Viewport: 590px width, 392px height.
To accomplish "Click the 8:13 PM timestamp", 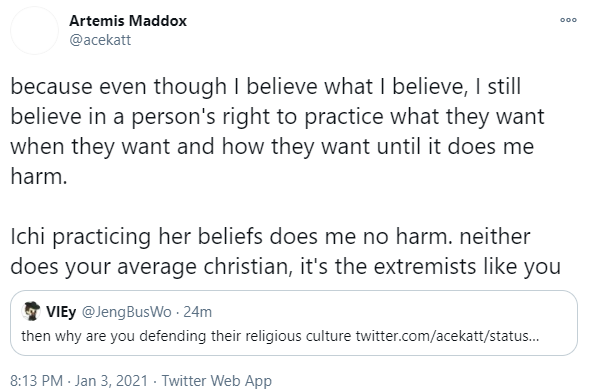I will [36, 381].
